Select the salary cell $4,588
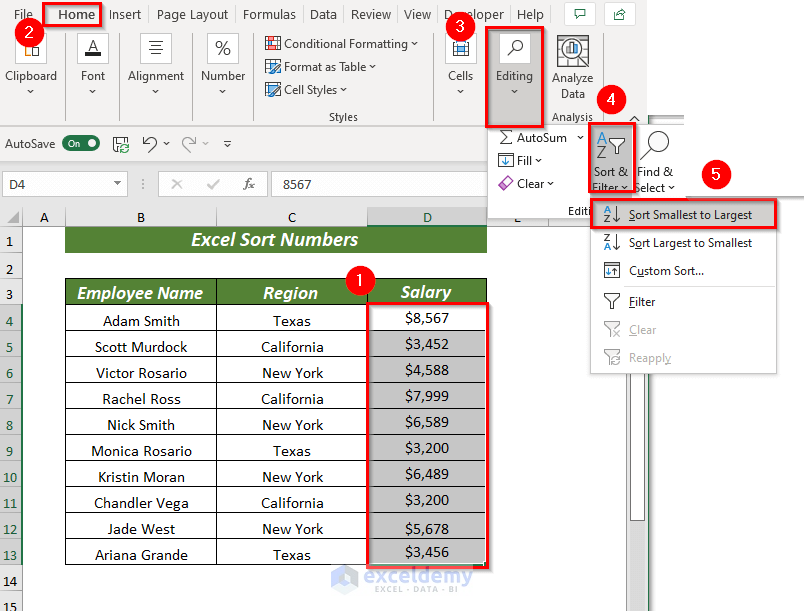Viewport: 804px width, 611px height. coord(427,370)
